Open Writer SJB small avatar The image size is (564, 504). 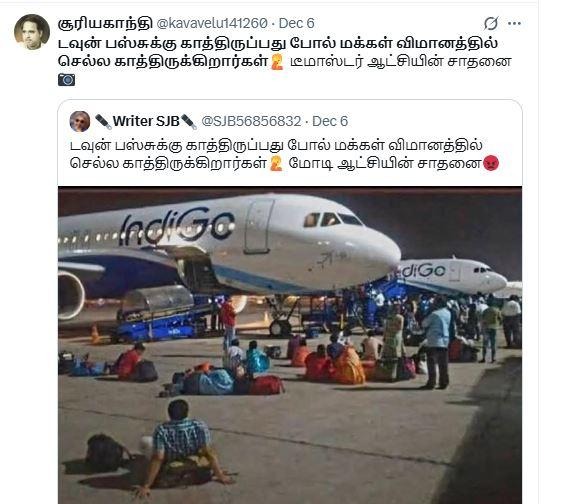(x=79, y=121)
